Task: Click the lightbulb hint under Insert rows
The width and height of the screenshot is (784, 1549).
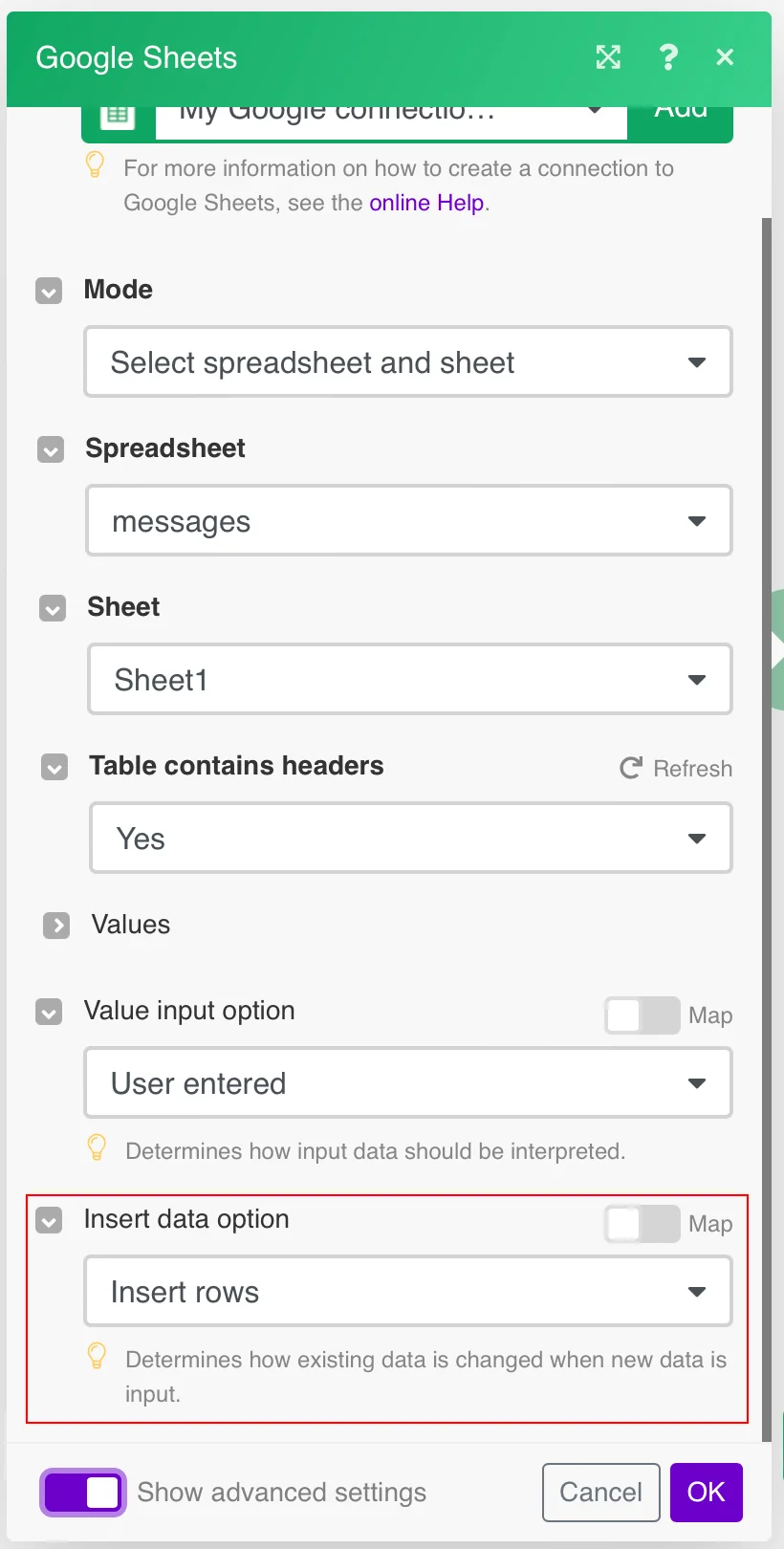Action: pyautogui.click(x=97, y=1355)
